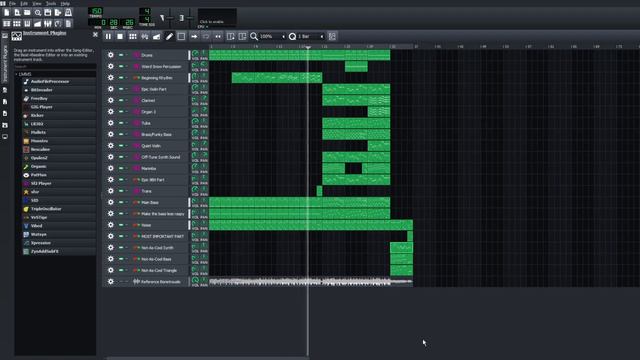The width and height of the screenshot is (640, 360).
Task: Add a sample track
Action: point(144,36)
